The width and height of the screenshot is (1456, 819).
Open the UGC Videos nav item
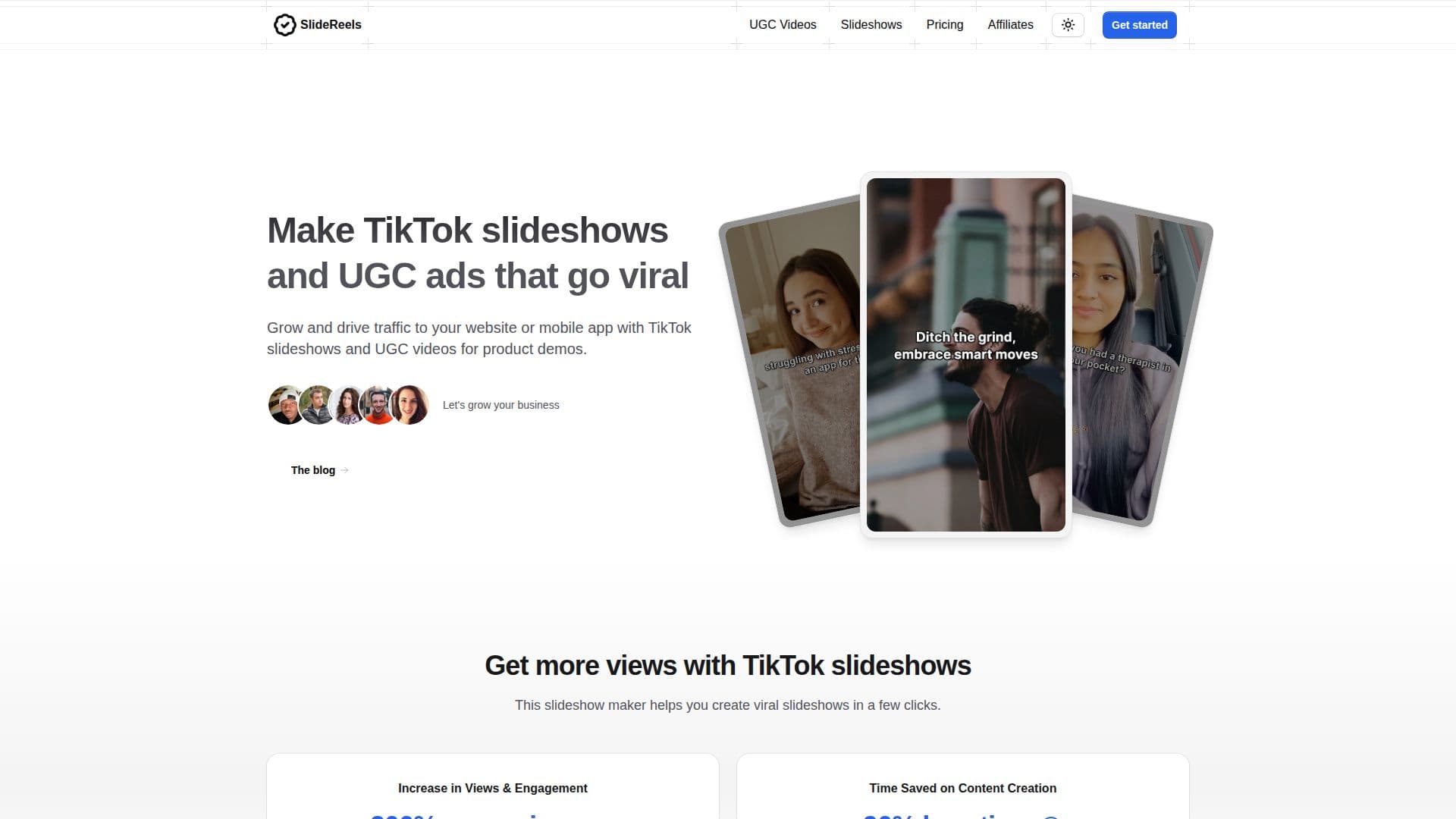point(783,25)
